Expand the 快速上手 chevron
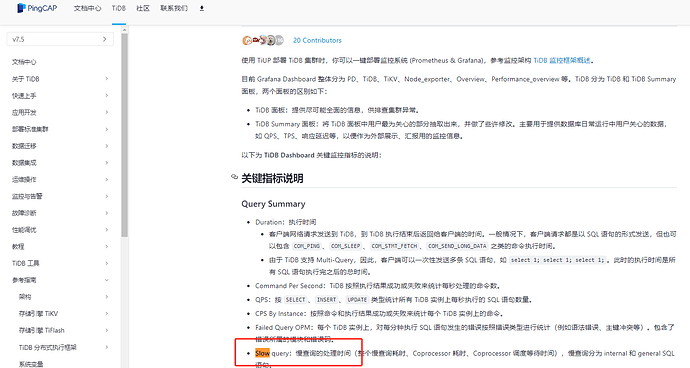The height and width of the screenshot is (368, 690). (x=106, y=96)
